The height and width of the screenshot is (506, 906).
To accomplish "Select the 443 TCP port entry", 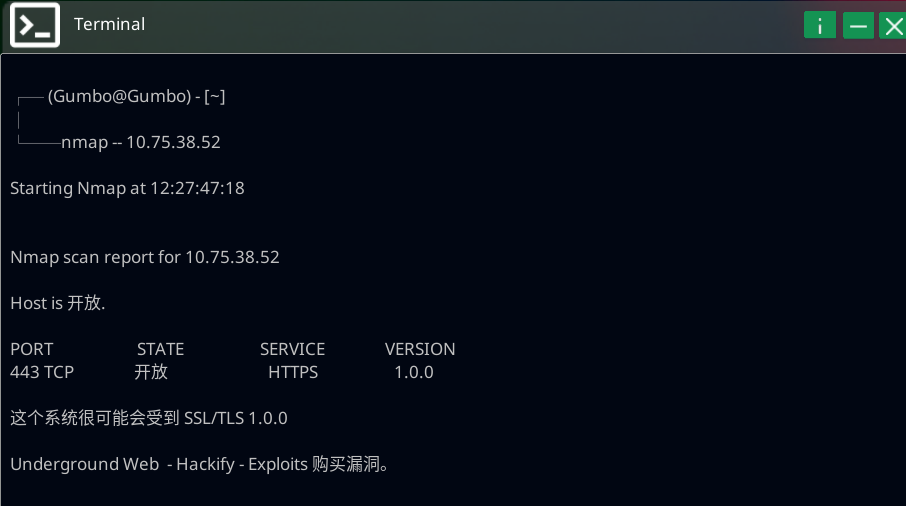I will point(42,372).
